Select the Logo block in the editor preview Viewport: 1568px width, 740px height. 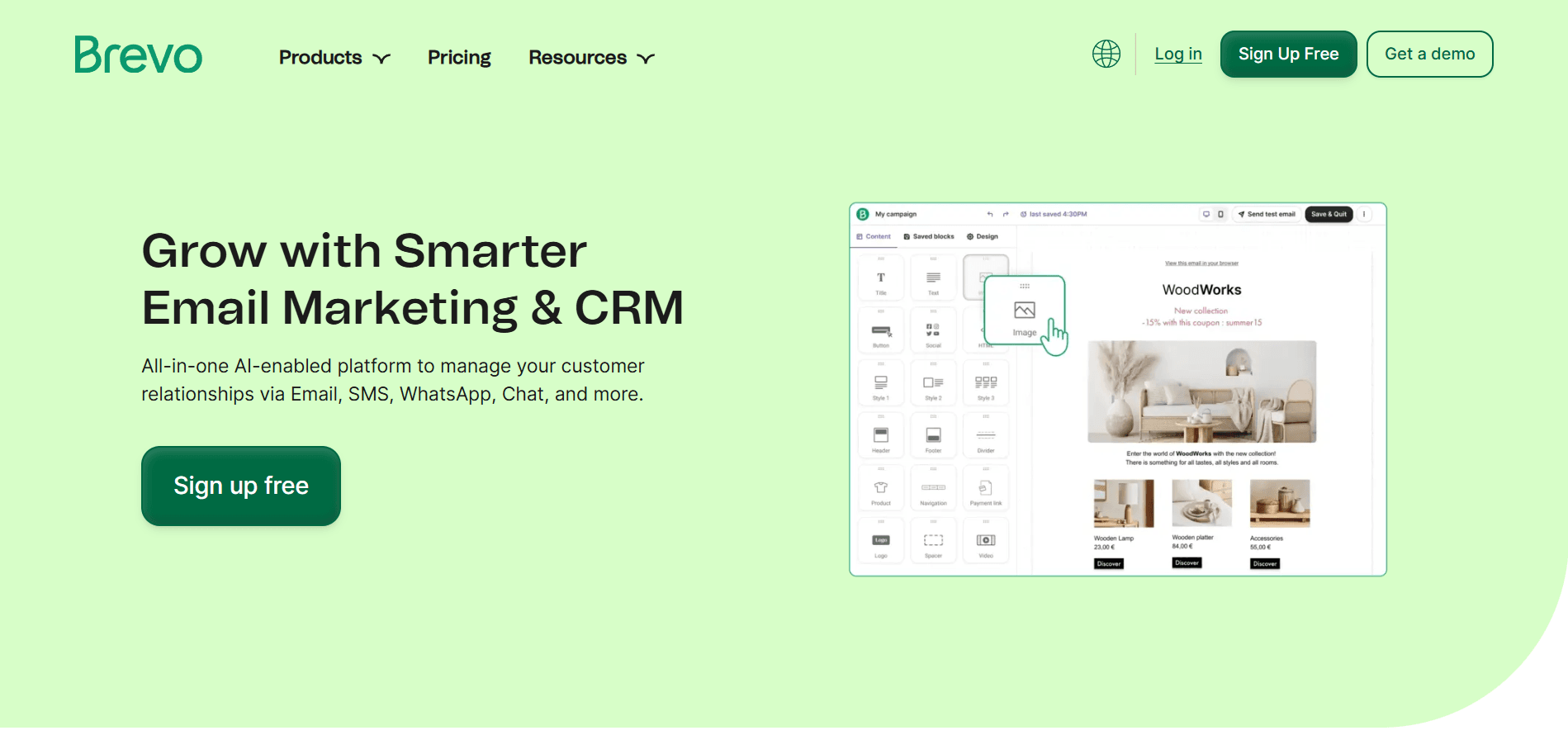(x=881, y=541)
